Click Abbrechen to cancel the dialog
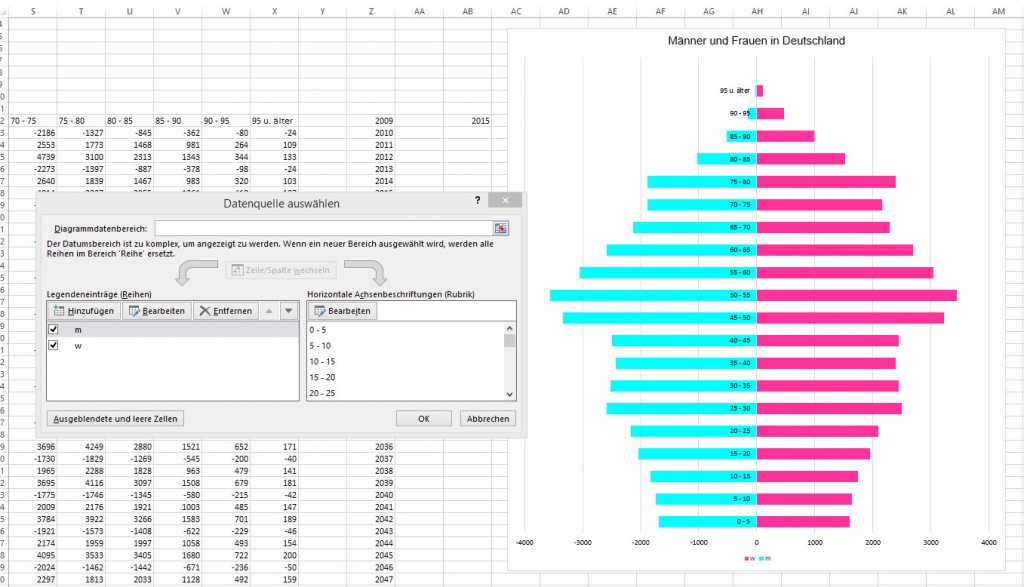This screenshot has height=587, width=1024. point(488,419)
